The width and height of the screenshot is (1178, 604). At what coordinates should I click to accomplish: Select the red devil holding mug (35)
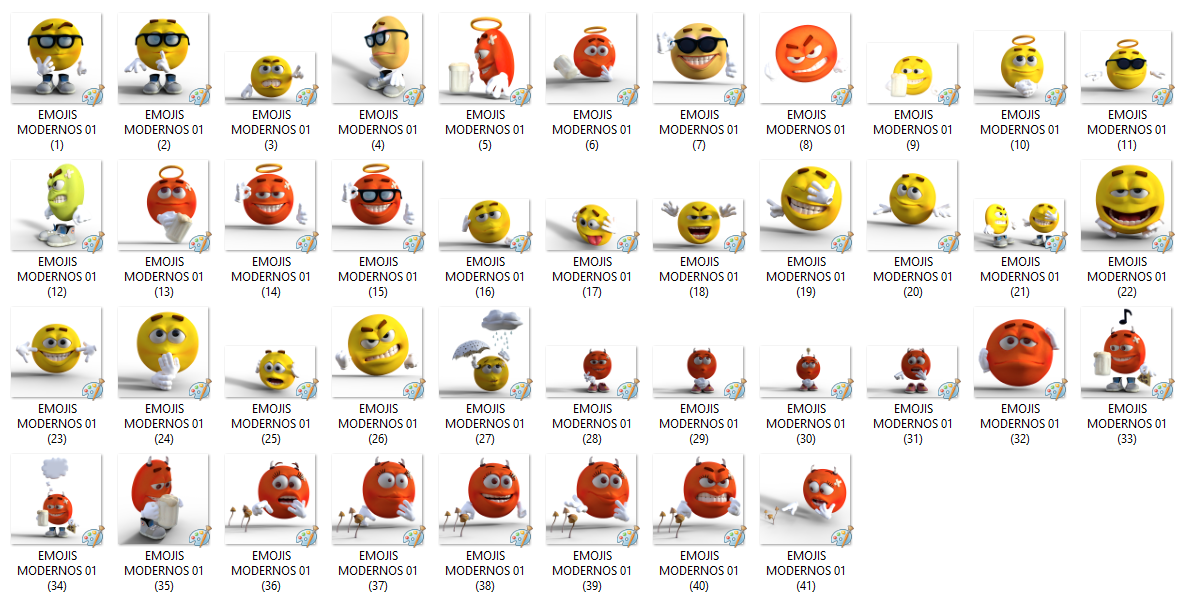163,500
